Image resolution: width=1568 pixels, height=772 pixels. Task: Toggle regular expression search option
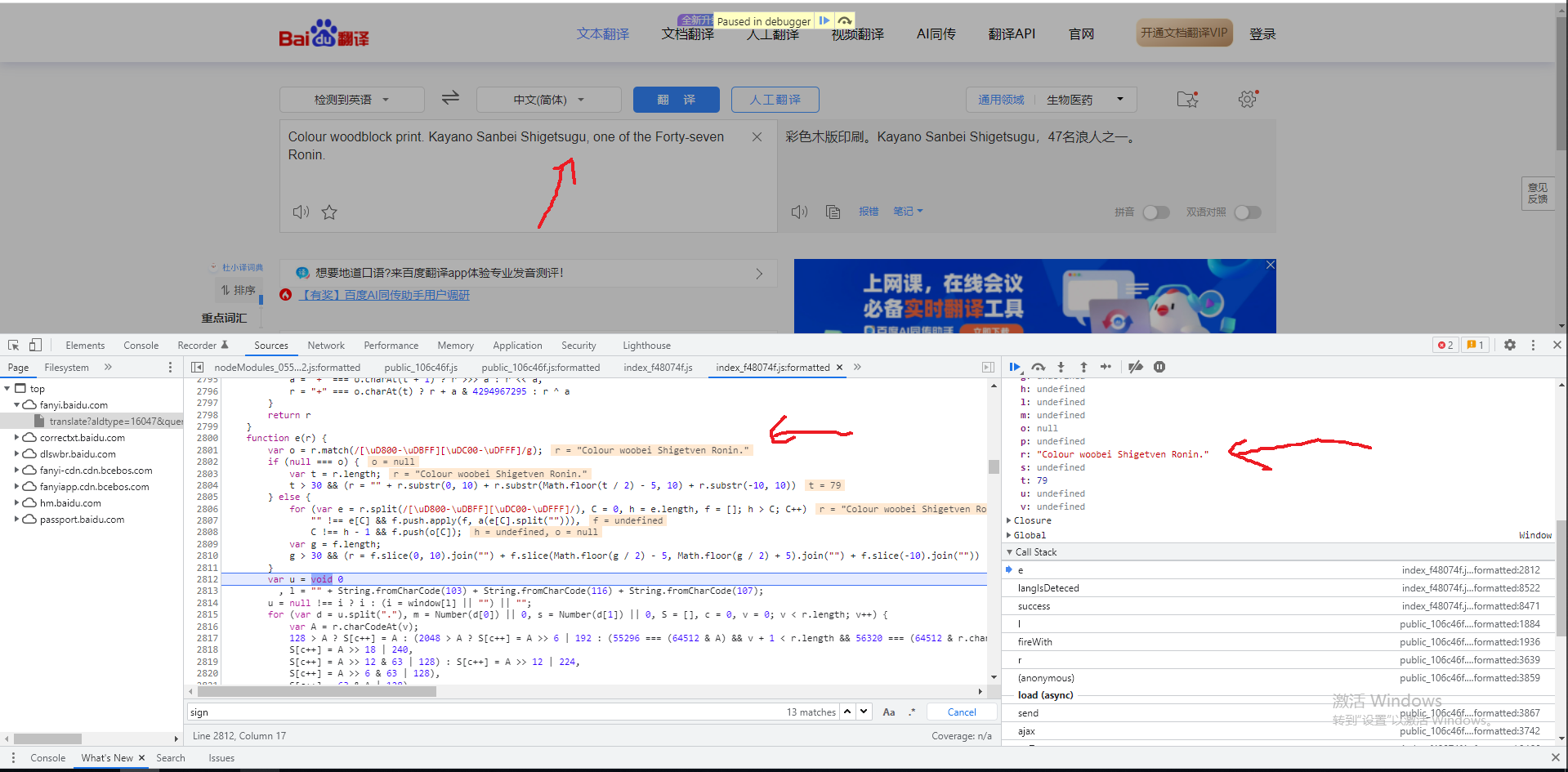(x=912, y=712)
